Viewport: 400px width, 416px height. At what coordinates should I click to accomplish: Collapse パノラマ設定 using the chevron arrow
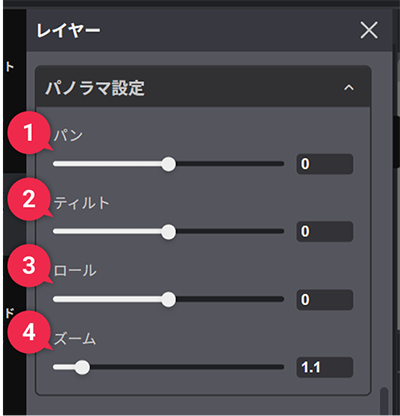pyautogui.click(x=349, y=88)
